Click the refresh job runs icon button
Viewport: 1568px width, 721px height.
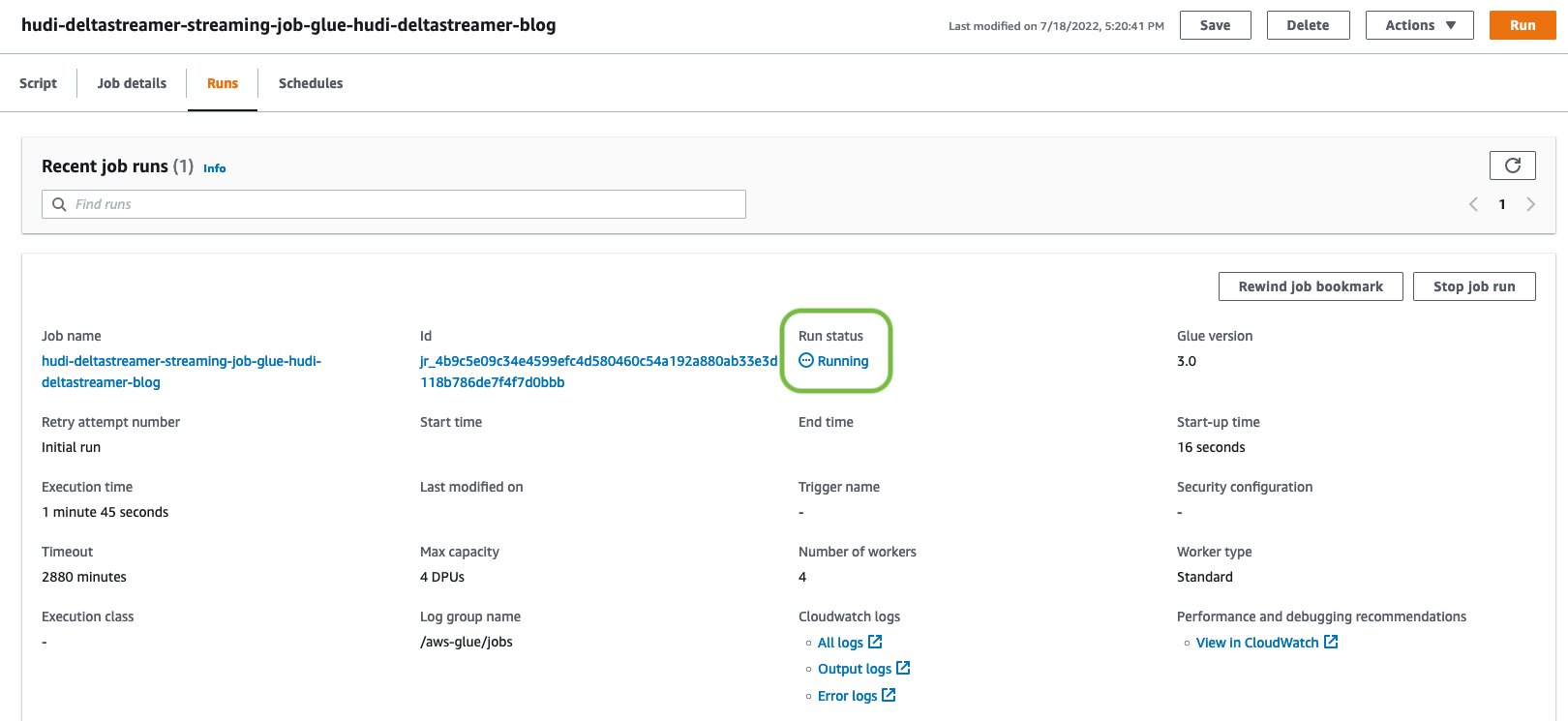coord(1512,165)
